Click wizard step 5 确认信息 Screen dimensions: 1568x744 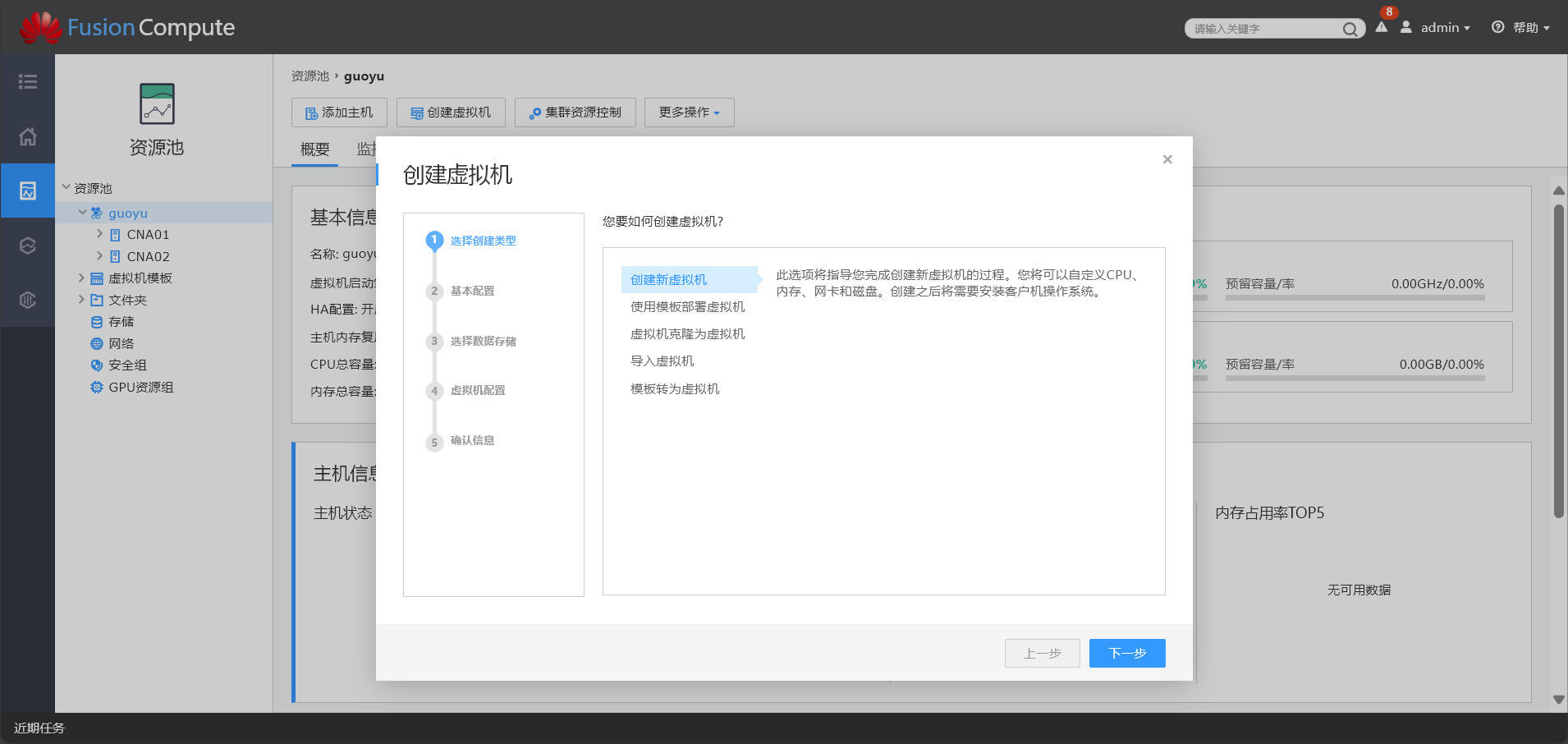461,441
